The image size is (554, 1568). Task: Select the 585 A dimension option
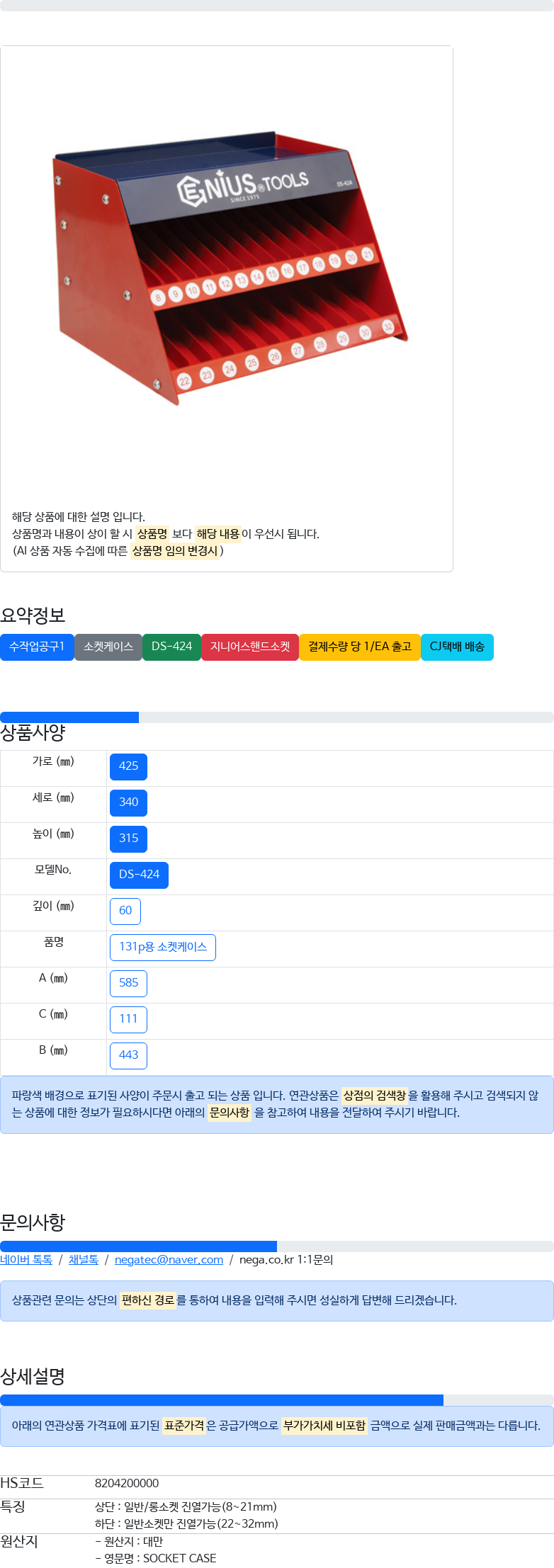(x=128, y=983)
